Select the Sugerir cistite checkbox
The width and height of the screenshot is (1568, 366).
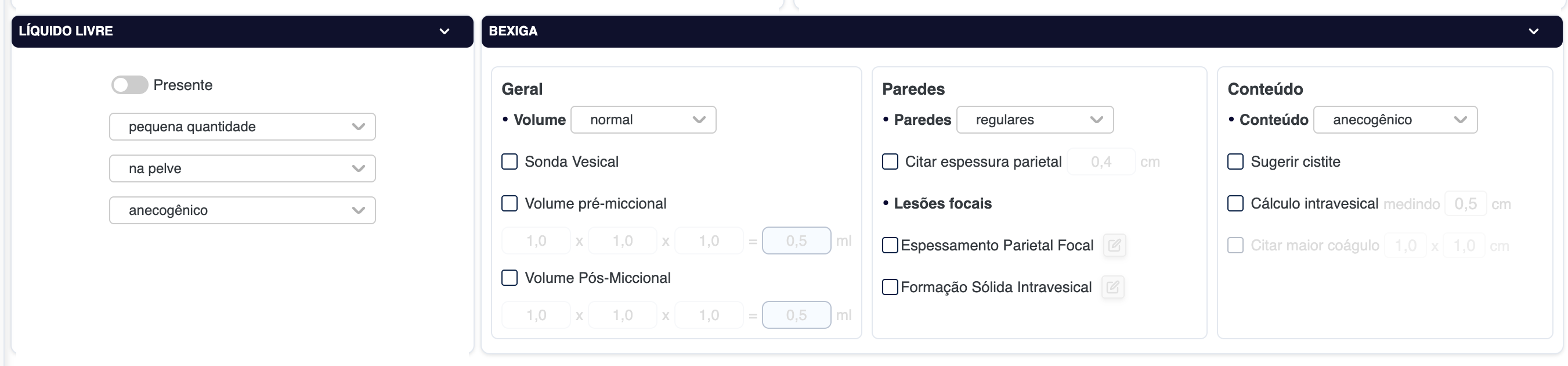pos(1235,162)
